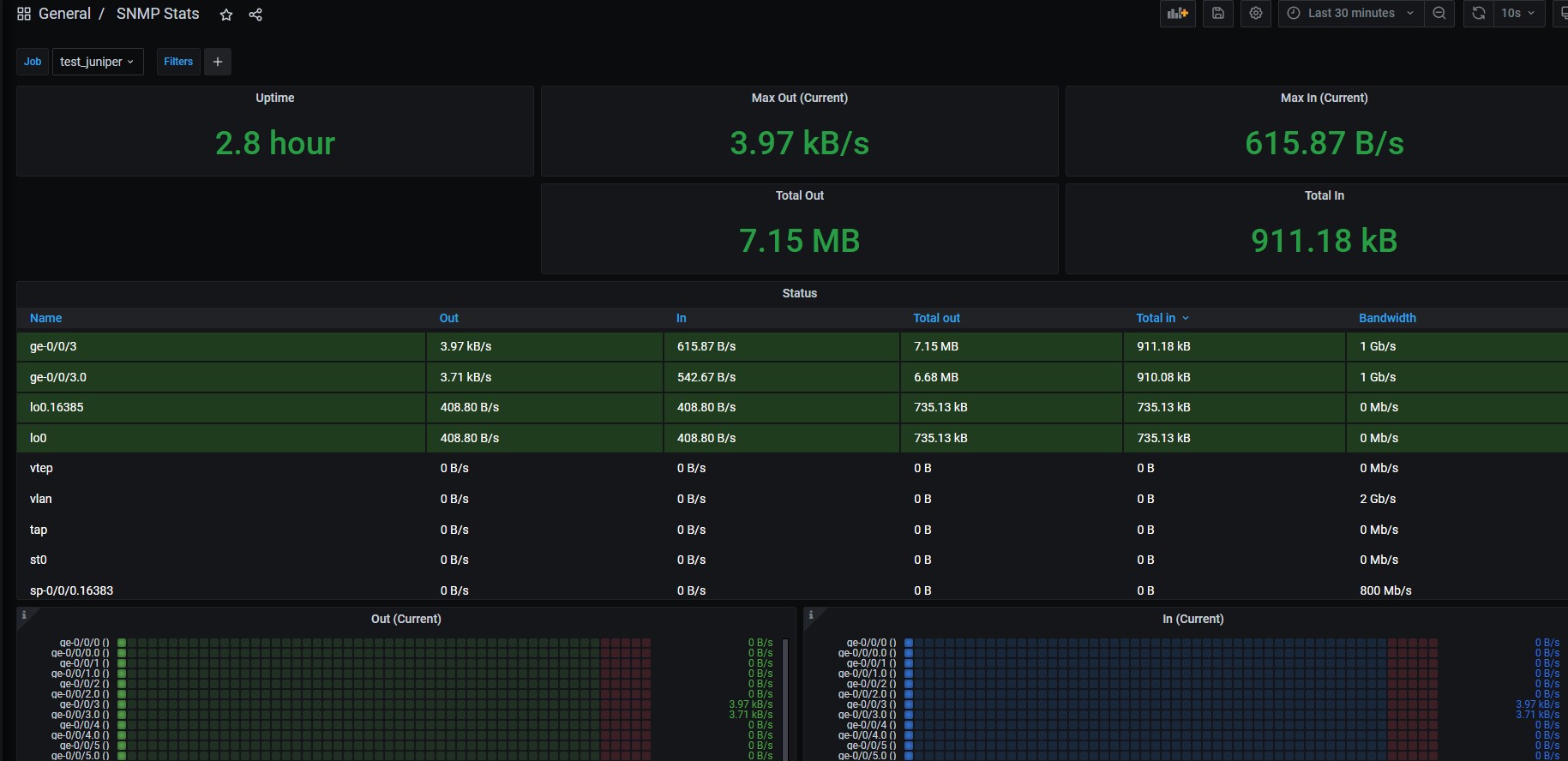1568x761 pixels.
Task: Sort the table by Name column
Action: [46, 318]
